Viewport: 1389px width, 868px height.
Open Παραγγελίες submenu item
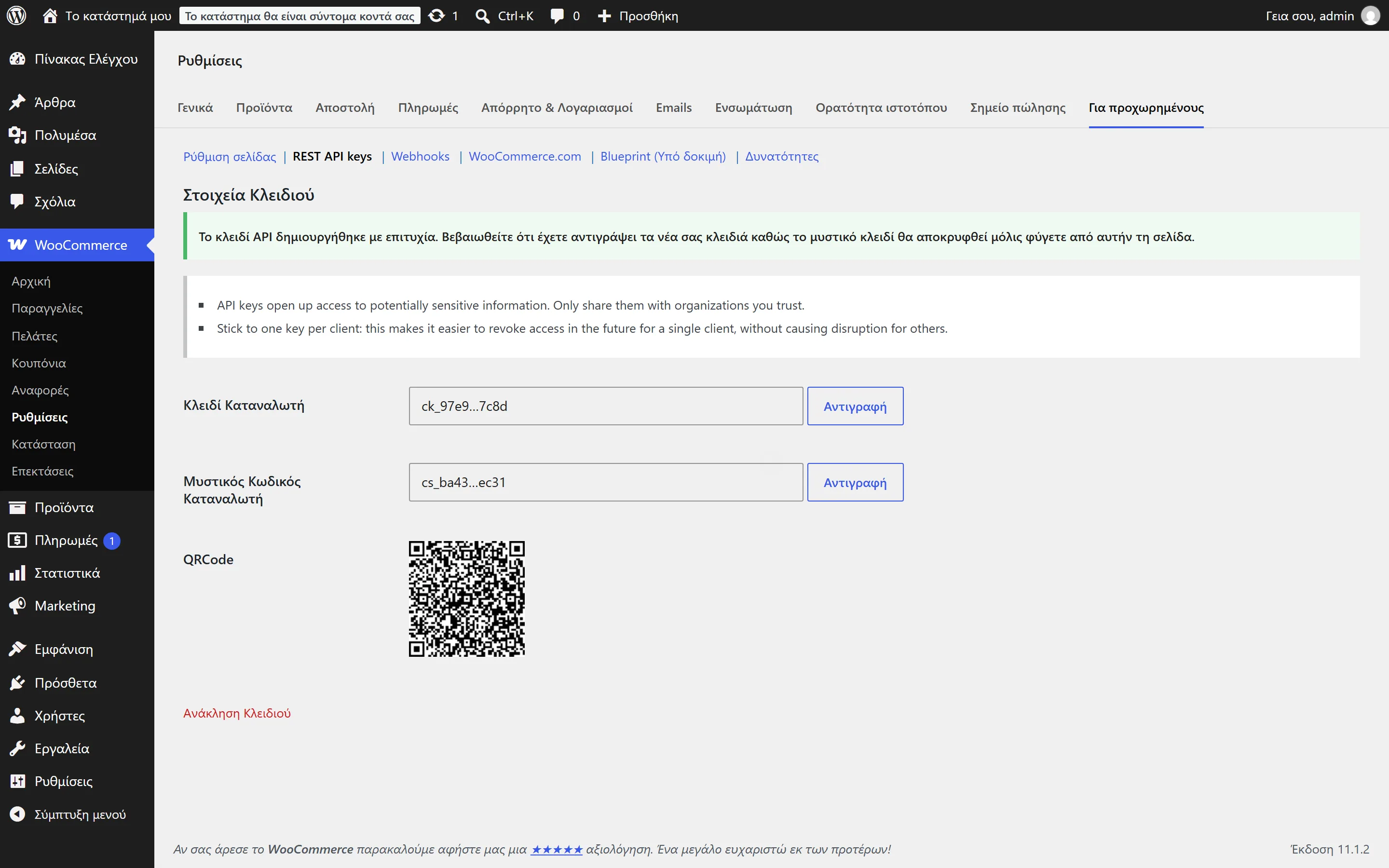click(47, 308)
